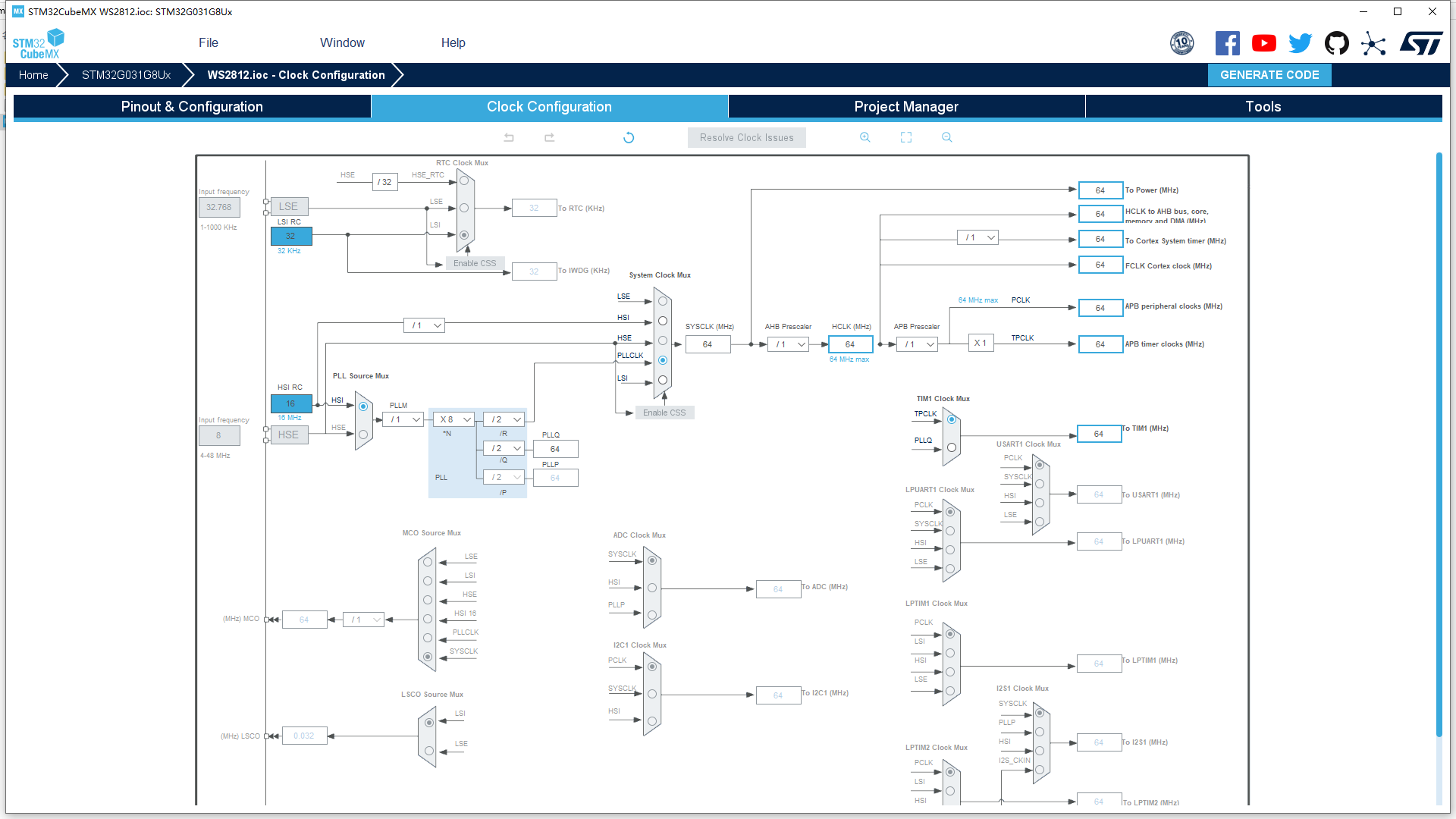Open the Help menu

(453, 43)
